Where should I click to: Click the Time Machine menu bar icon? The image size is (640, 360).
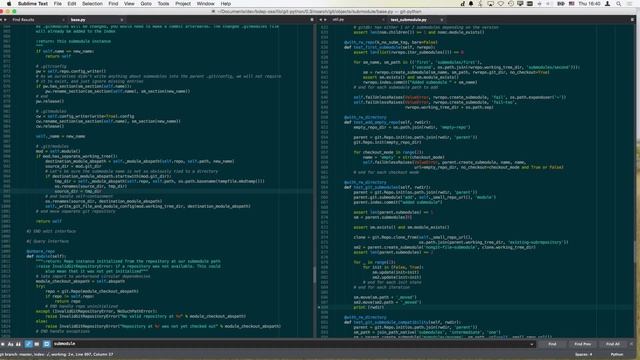(x=511, y=3)
